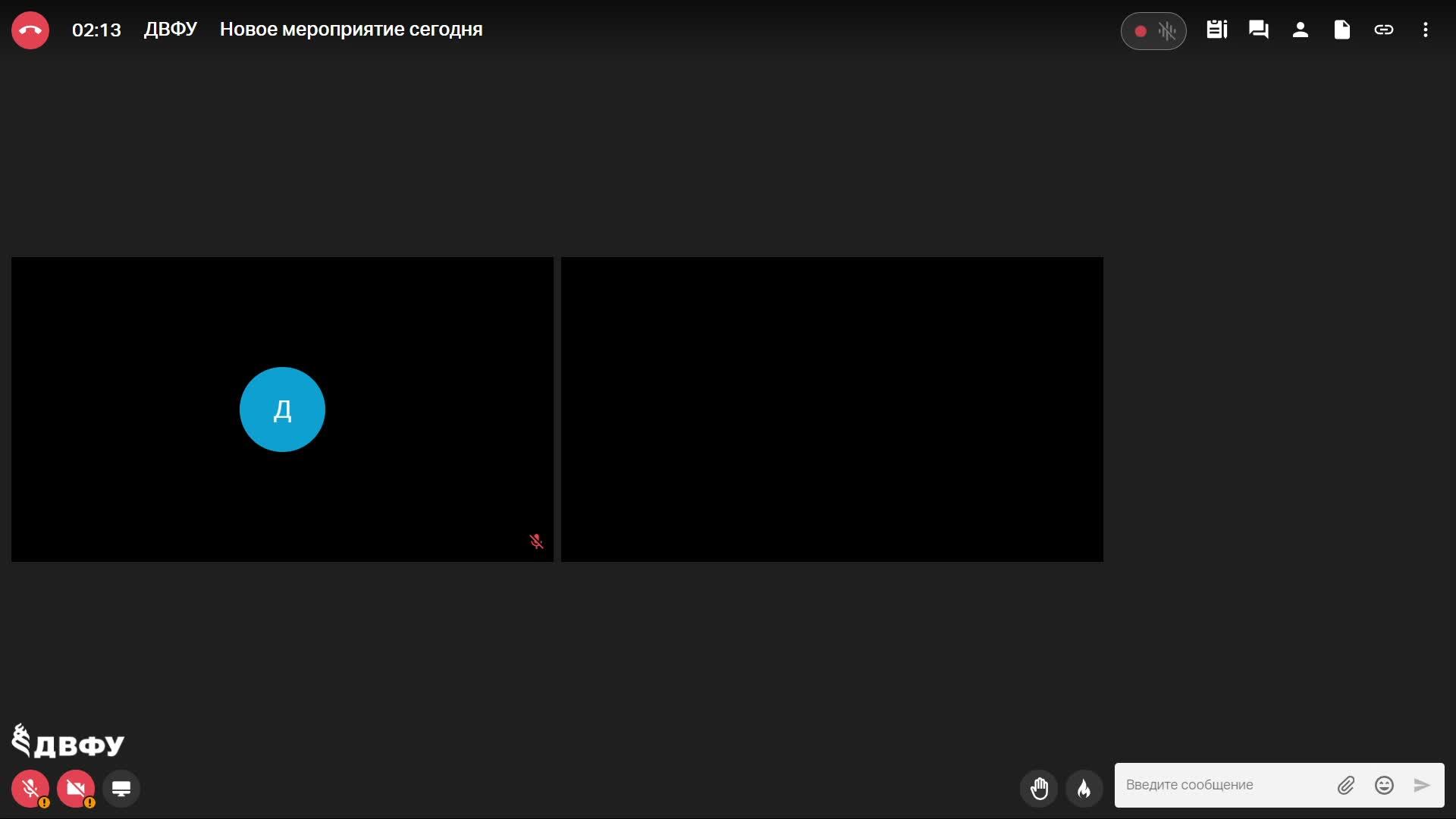The image size is (1456, 819).
Task: Attach a file with the paperclip icon
Action: click(1346, 785)
